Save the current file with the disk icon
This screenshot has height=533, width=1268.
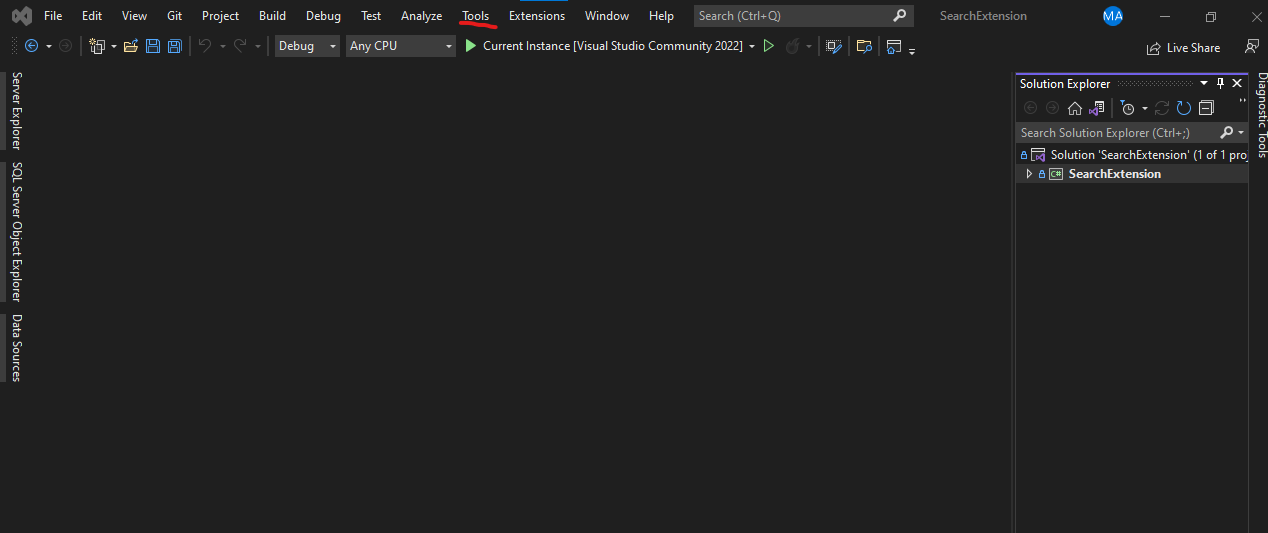(153, 46)
